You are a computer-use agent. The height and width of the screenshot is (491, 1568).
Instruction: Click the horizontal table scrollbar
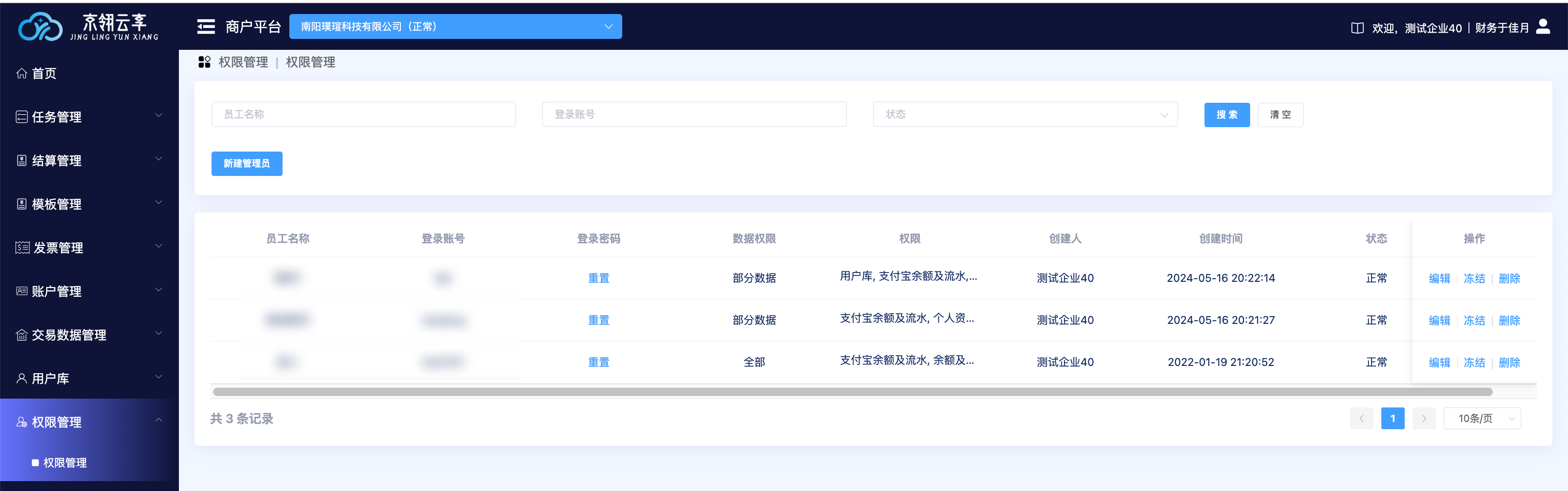click(852, 392)
